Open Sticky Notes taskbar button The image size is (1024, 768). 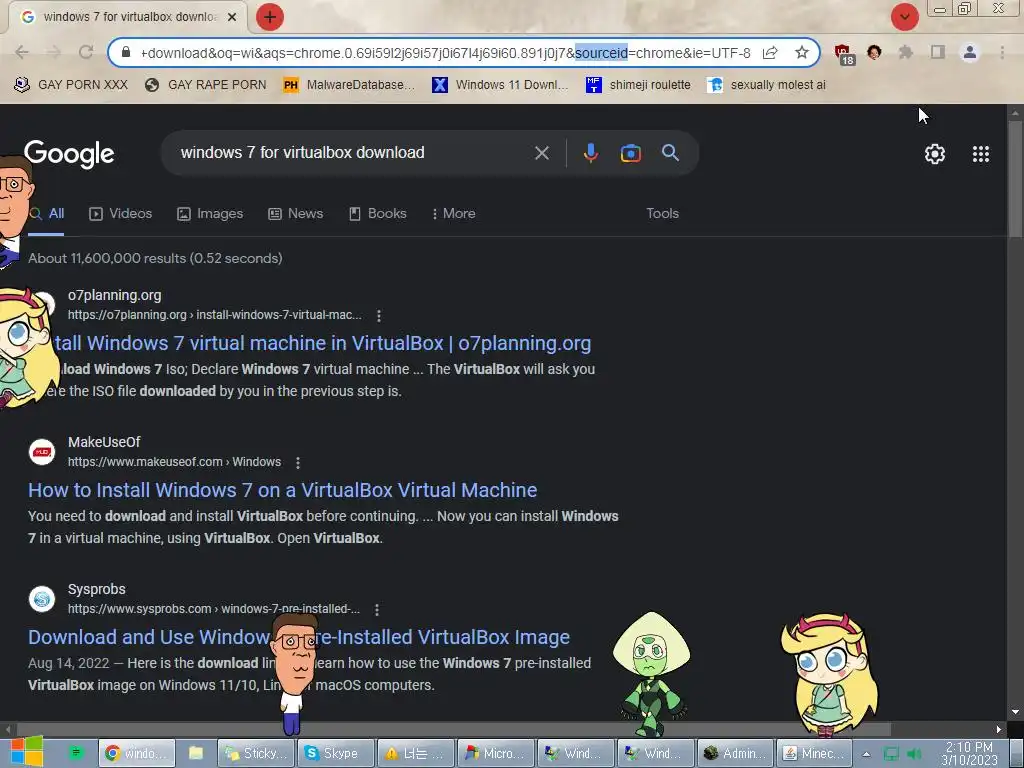255,754
